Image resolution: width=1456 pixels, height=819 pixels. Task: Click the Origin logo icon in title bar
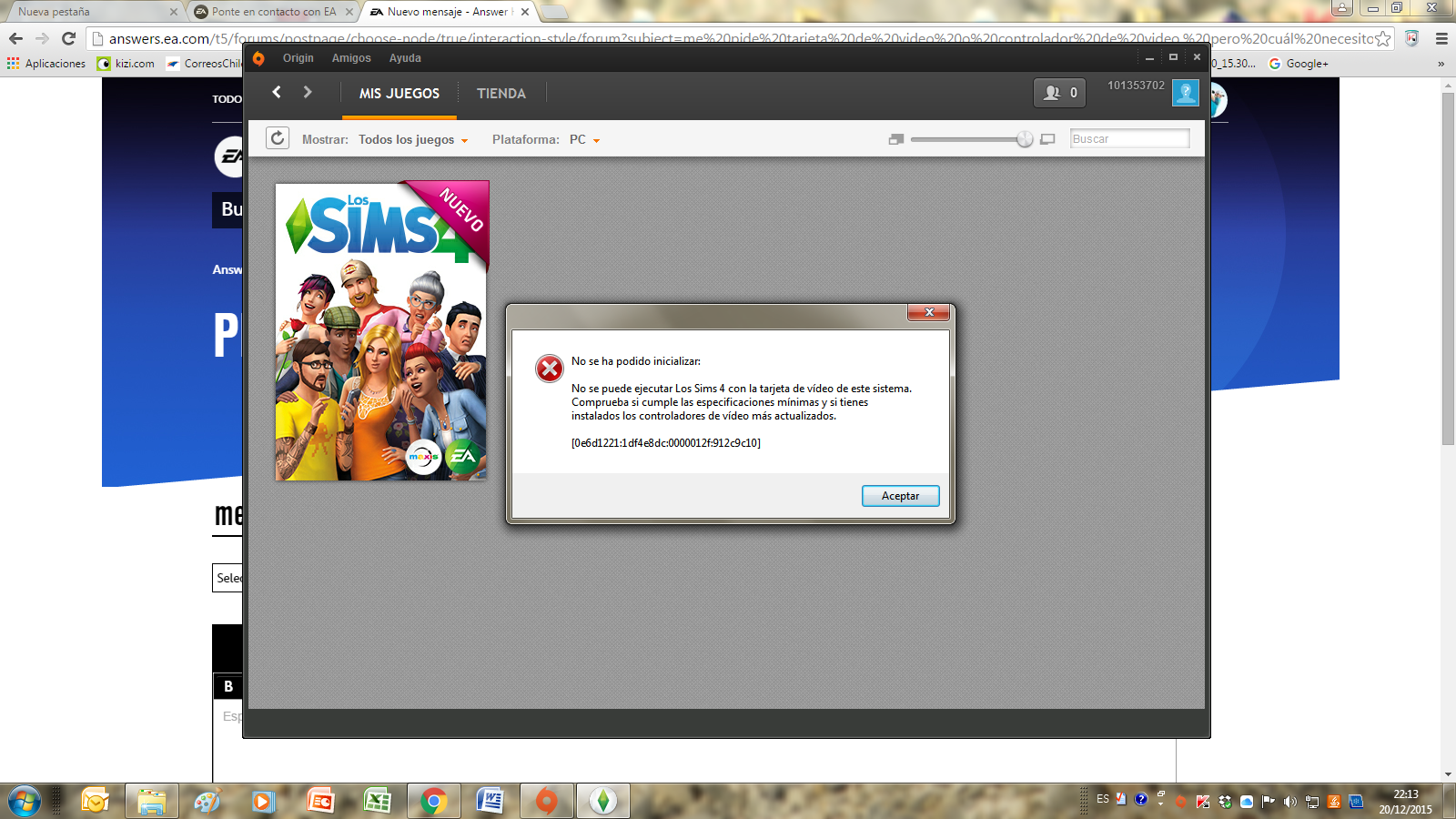click(258, 58)
